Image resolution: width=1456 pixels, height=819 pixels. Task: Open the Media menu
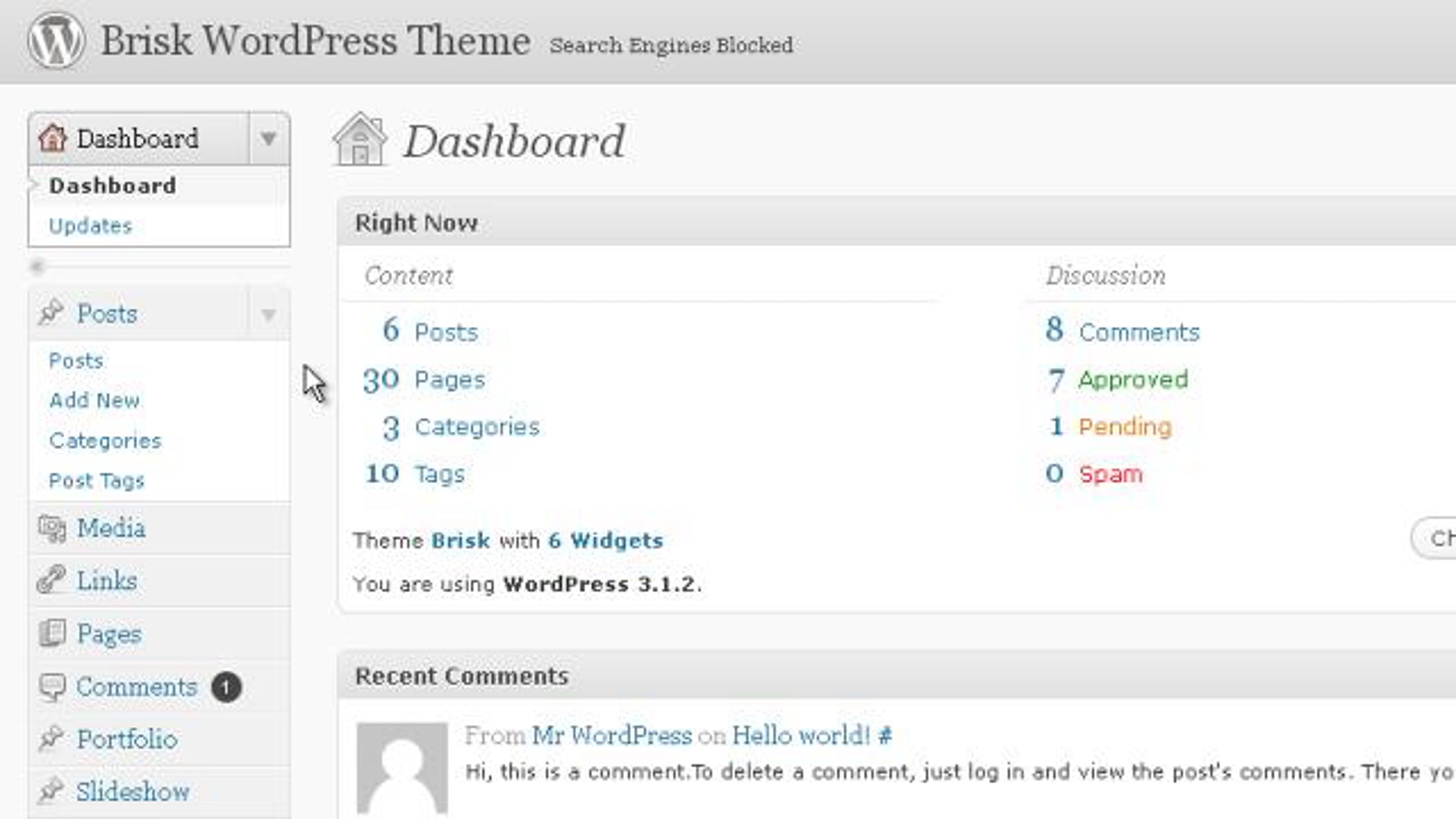point(111,528)
